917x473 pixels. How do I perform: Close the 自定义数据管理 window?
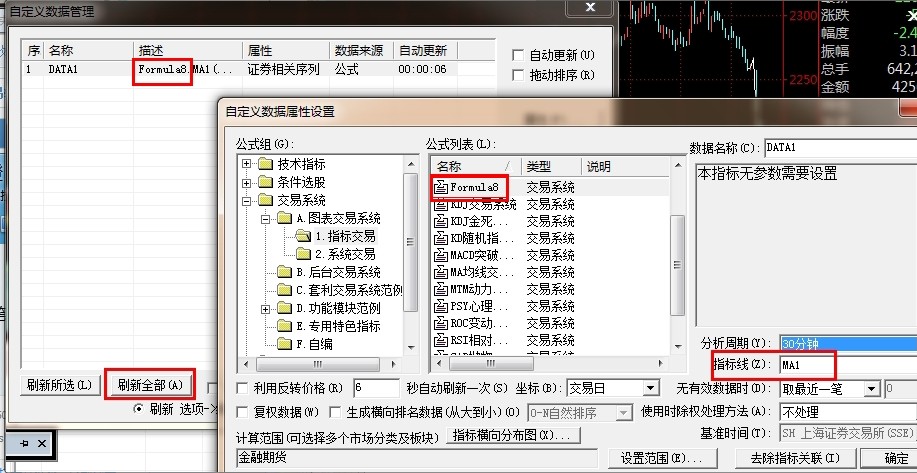click(590, 8)
